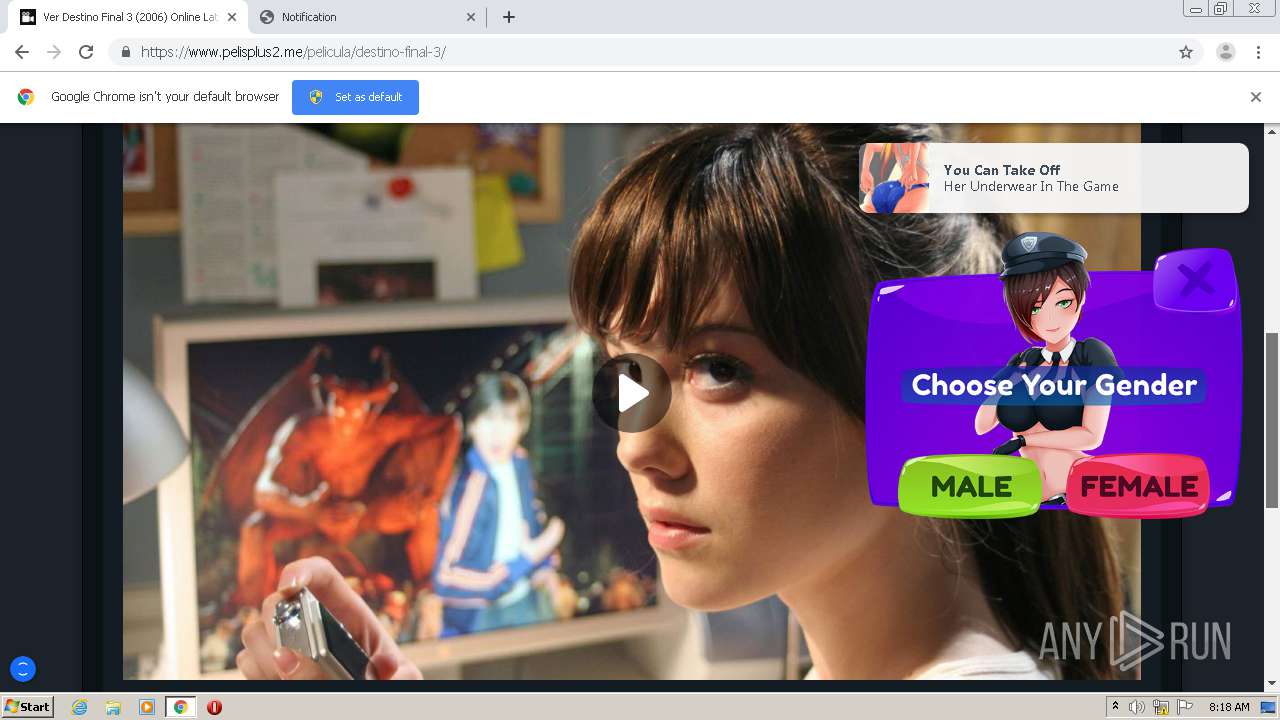Choose the pink FEMALE button
The image size is (1280, 720).
[1139, 487]
